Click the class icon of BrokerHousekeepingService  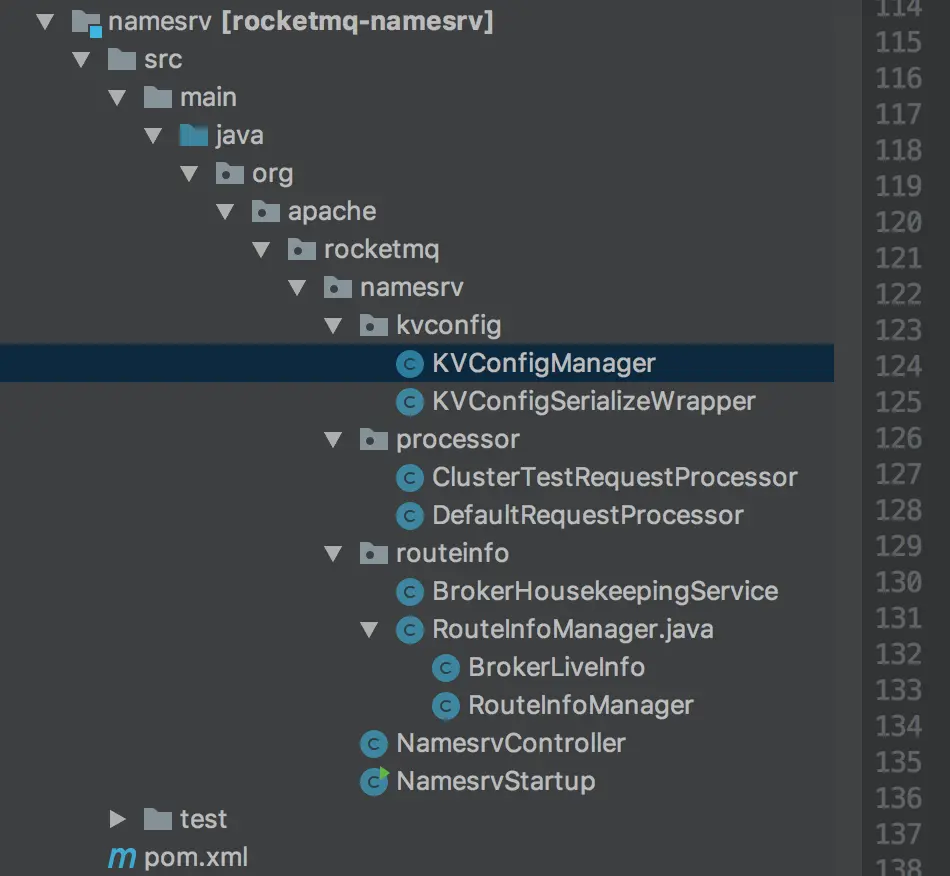click(410, 591)
